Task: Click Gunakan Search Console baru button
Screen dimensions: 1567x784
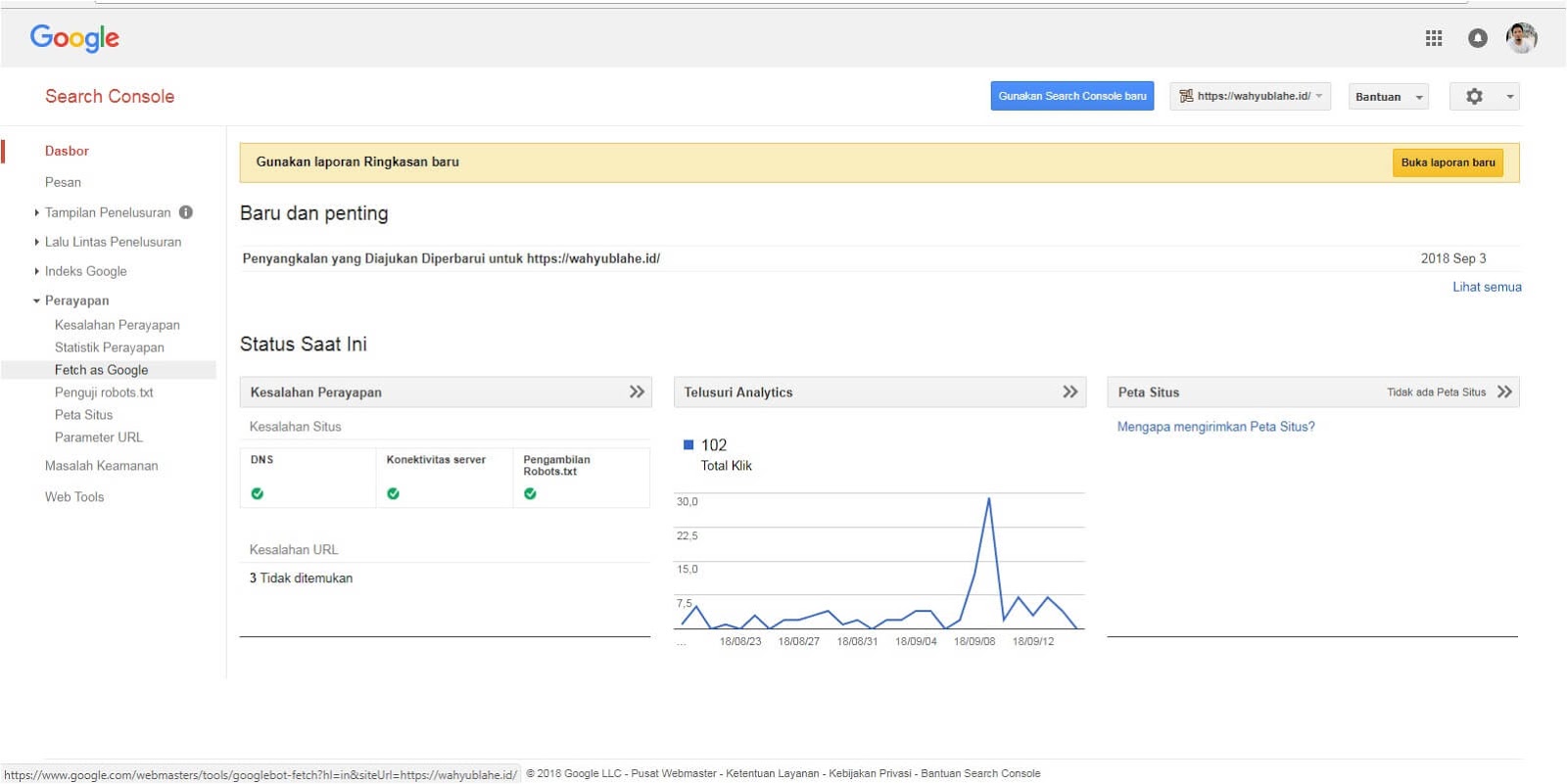Action: (x=1072, y=96)
